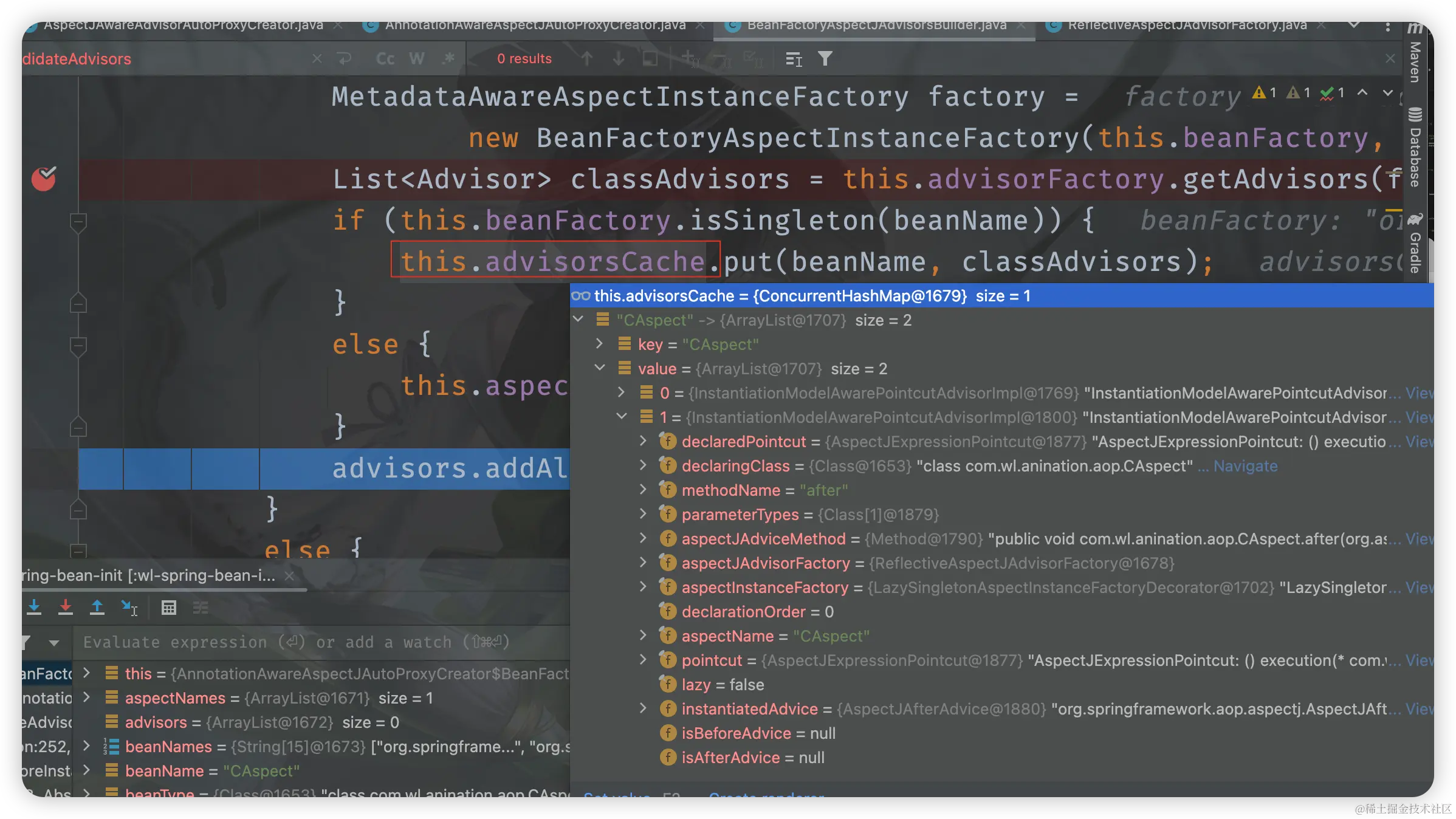Click Step Out debugger button
This screenshot has width=1456, height=819.
tap(97, 607)
